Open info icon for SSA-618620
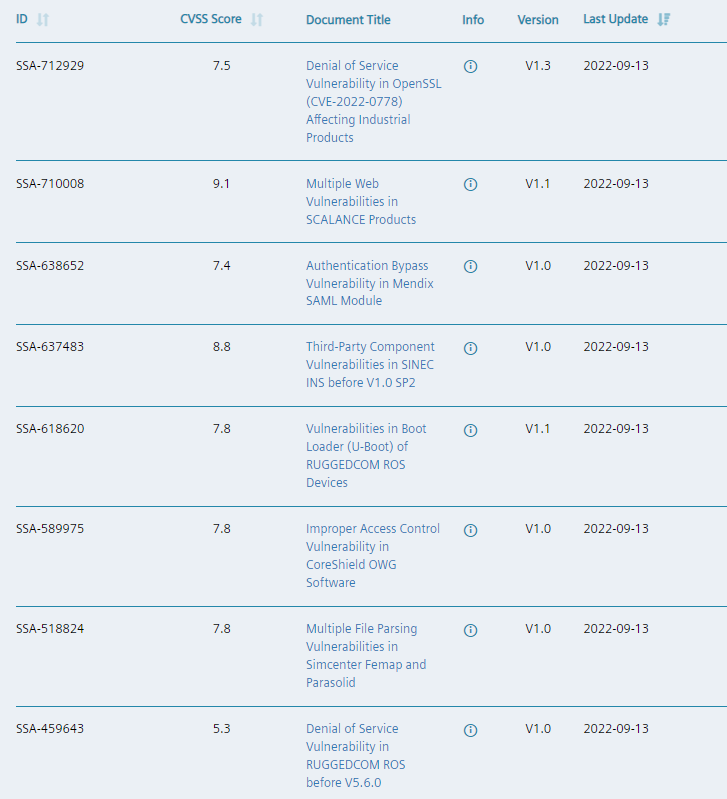 471,430
